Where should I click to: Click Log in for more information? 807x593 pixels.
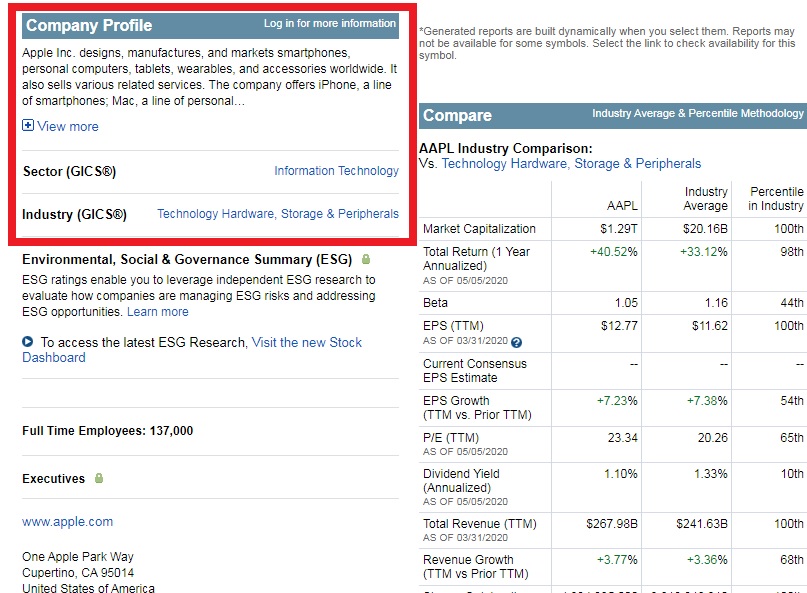[x=329, y=23]
